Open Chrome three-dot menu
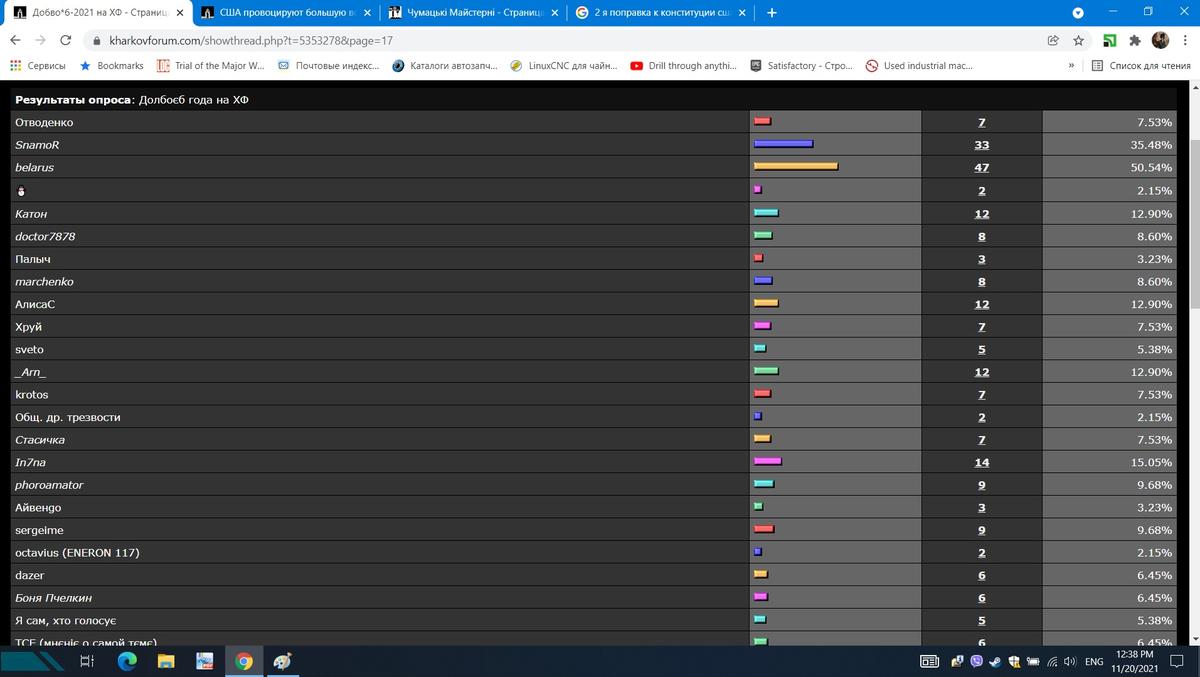Viewport: 1200px width, 677px height. [1184, 41]
